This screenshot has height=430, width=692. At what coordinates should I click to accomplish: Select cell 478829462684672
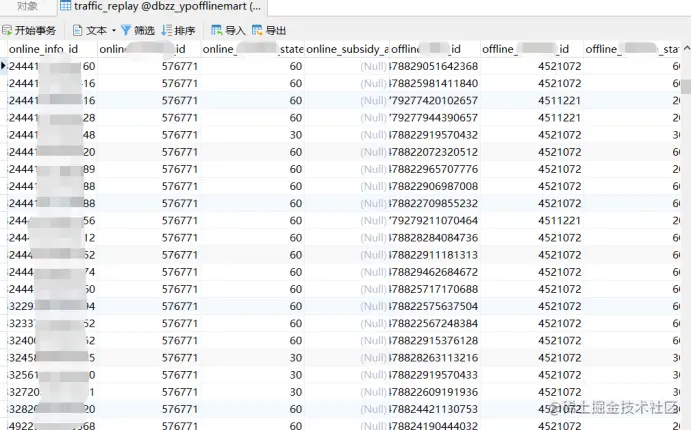click(434, 272)
